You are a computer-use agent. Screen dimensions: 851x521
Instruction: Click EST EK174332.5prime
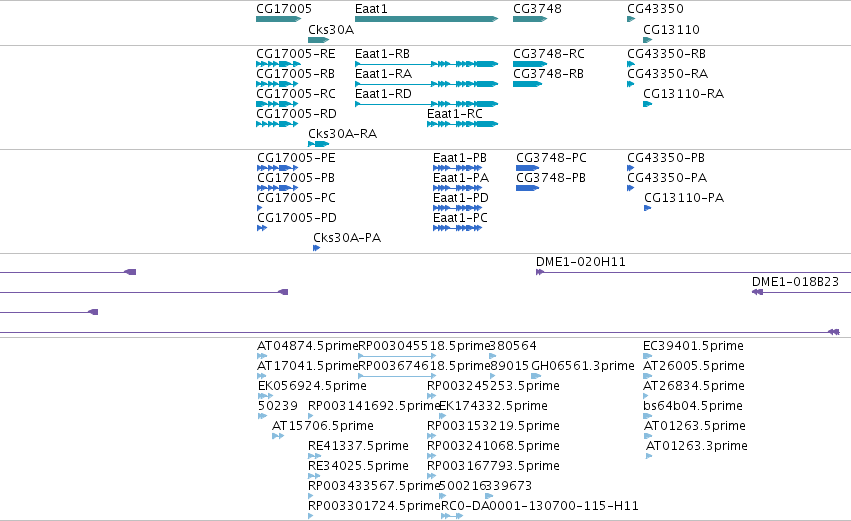[442, 416]
